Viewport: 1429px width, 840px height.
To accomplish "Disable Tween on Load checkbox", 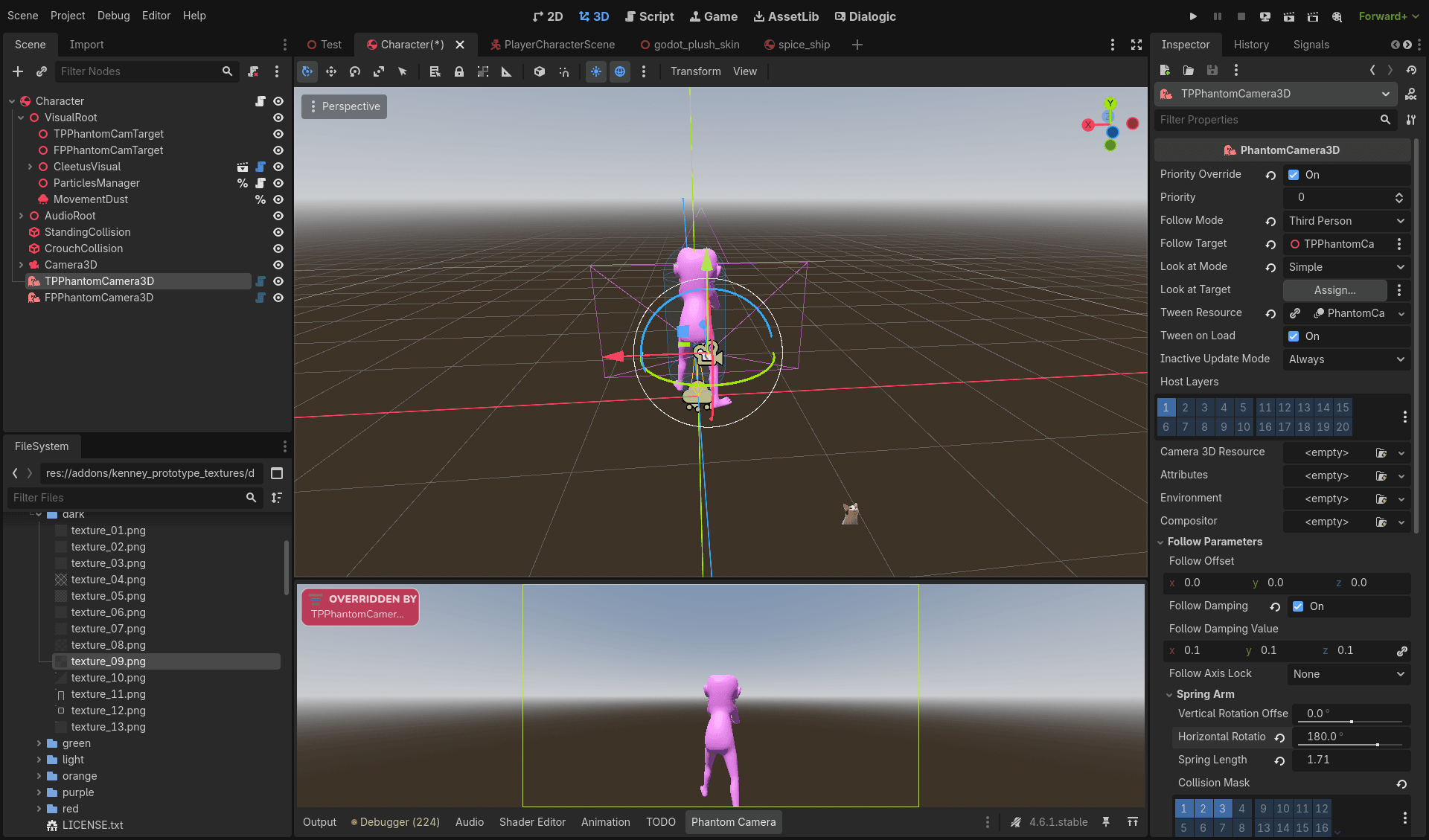I will [1294, 336].
